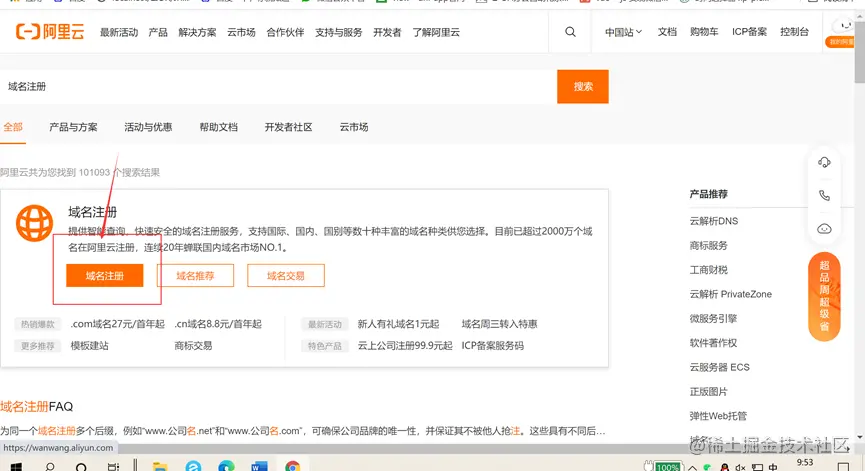Open 商标服务 in 产品推荐
The image size is (865, 471).
tap(708, 245)
